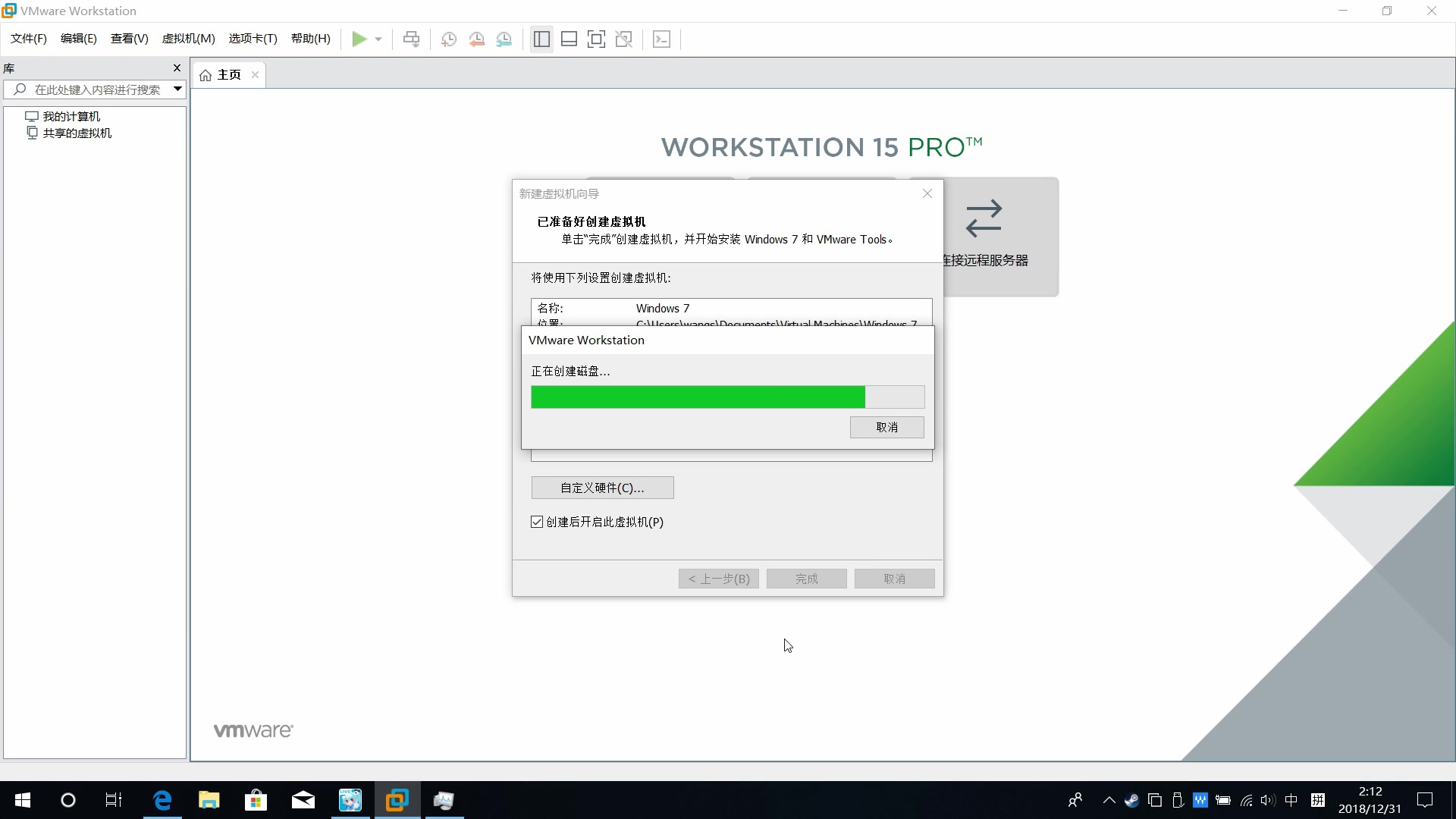Image resolution: width=1456 pixels, height=819 pixels.
Task: Click thumbnail bar view icon
Action: tap(569, 39)
